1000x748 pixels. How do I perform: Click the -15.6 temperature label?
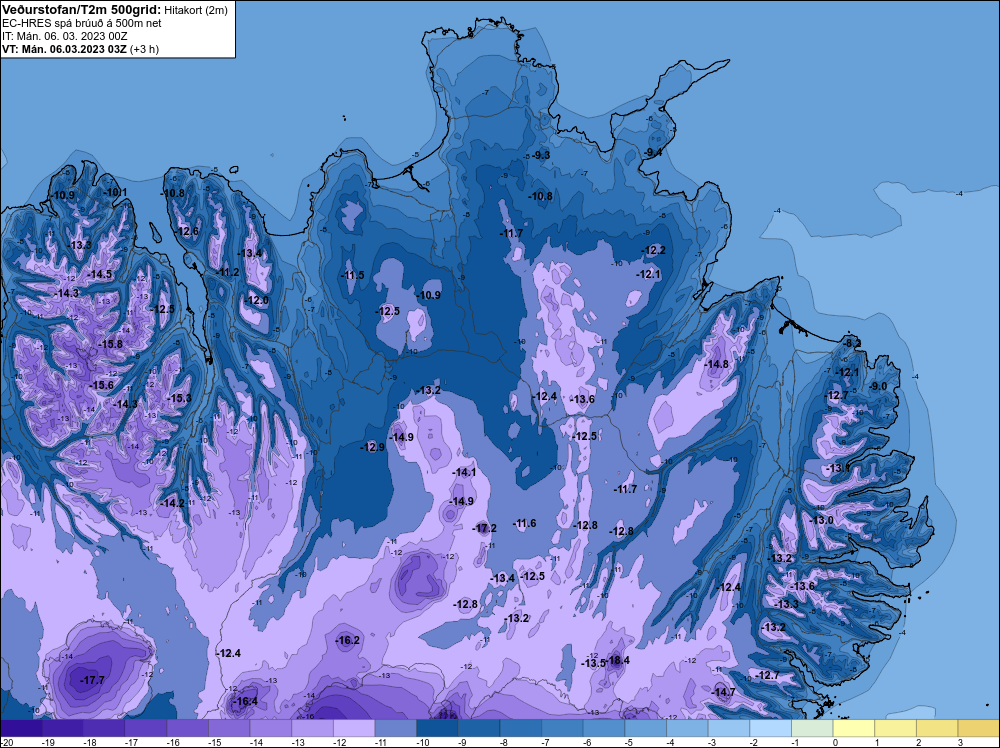tap(101, 385)
